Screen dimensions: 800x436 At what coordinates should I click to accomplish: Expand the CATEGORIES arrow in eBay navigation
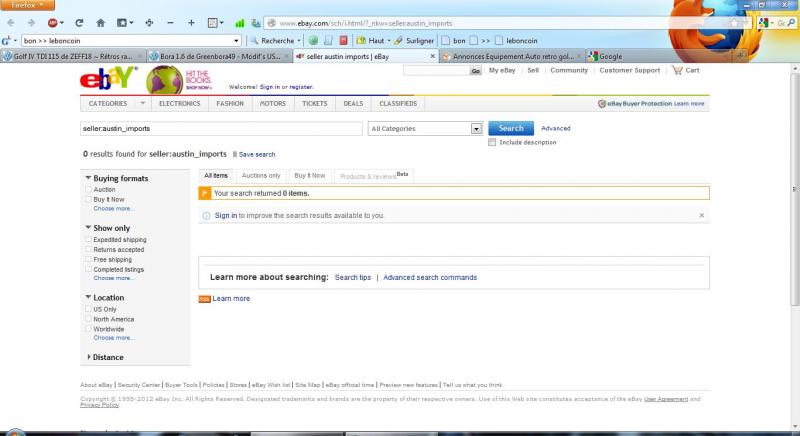point(143,104)
